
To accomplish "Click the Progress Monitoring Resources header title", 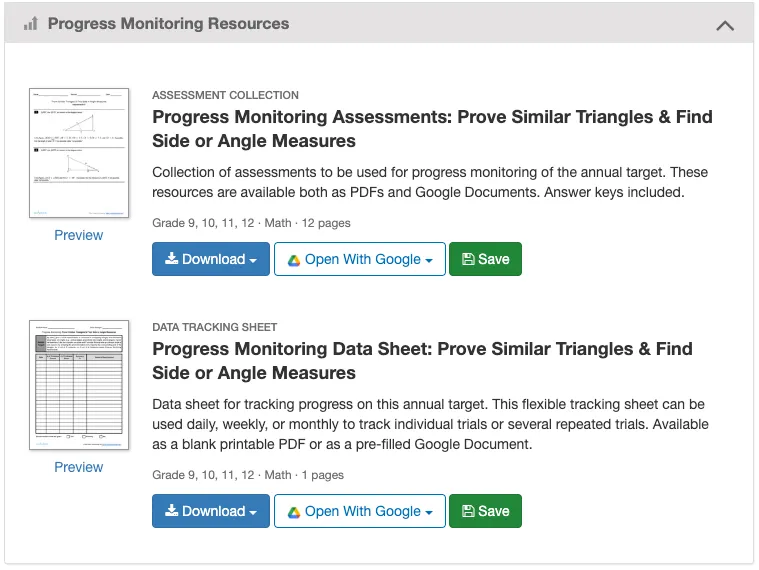I will (168, 24).
